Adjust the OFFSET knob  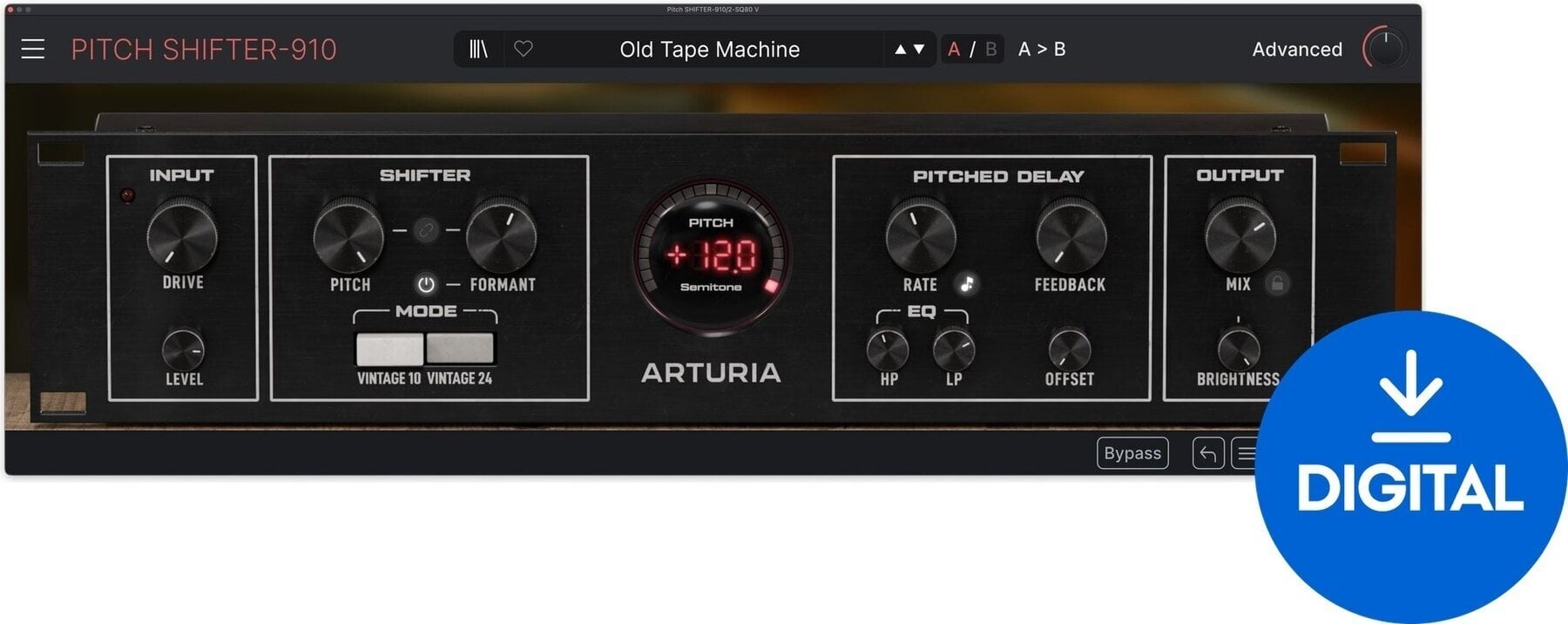point(1069,350)
